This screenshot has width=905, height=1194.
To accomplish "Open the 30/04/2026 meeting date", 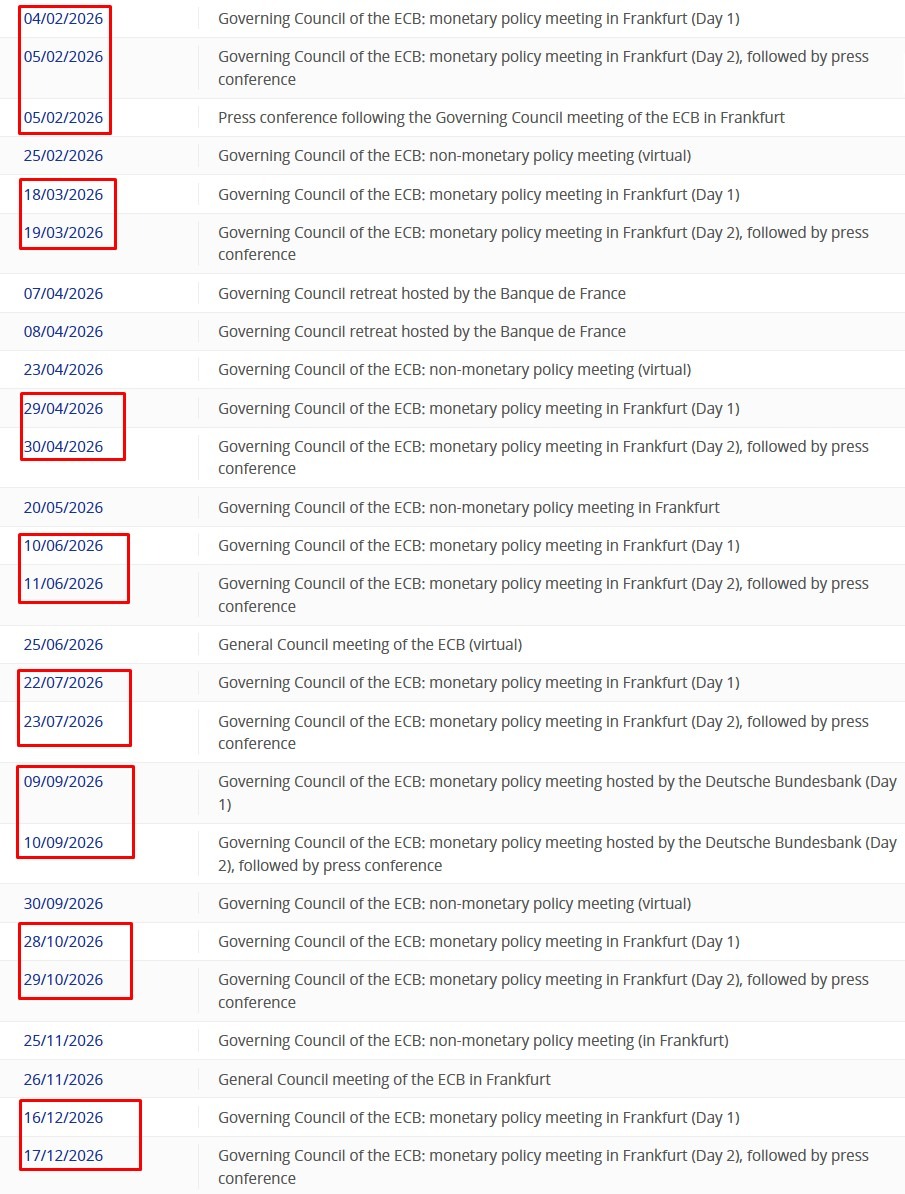I will pos(63,446).
